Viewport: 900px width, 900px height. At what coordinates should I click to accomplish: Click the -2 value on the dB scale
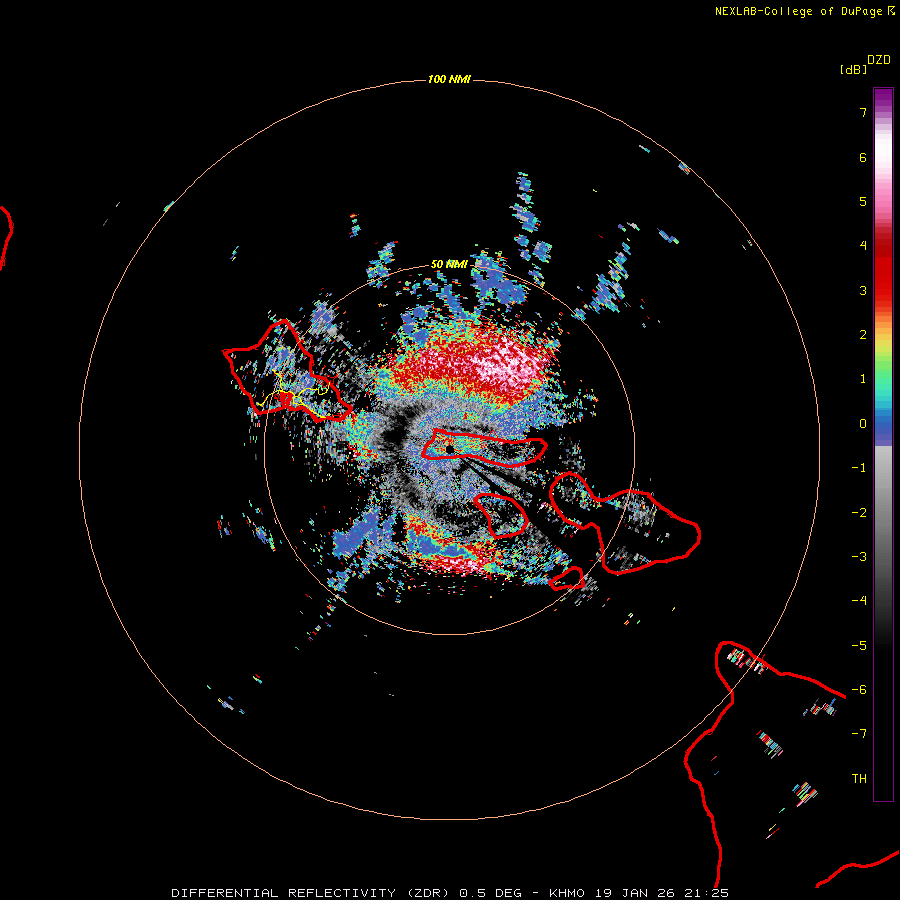click(859, 513)
